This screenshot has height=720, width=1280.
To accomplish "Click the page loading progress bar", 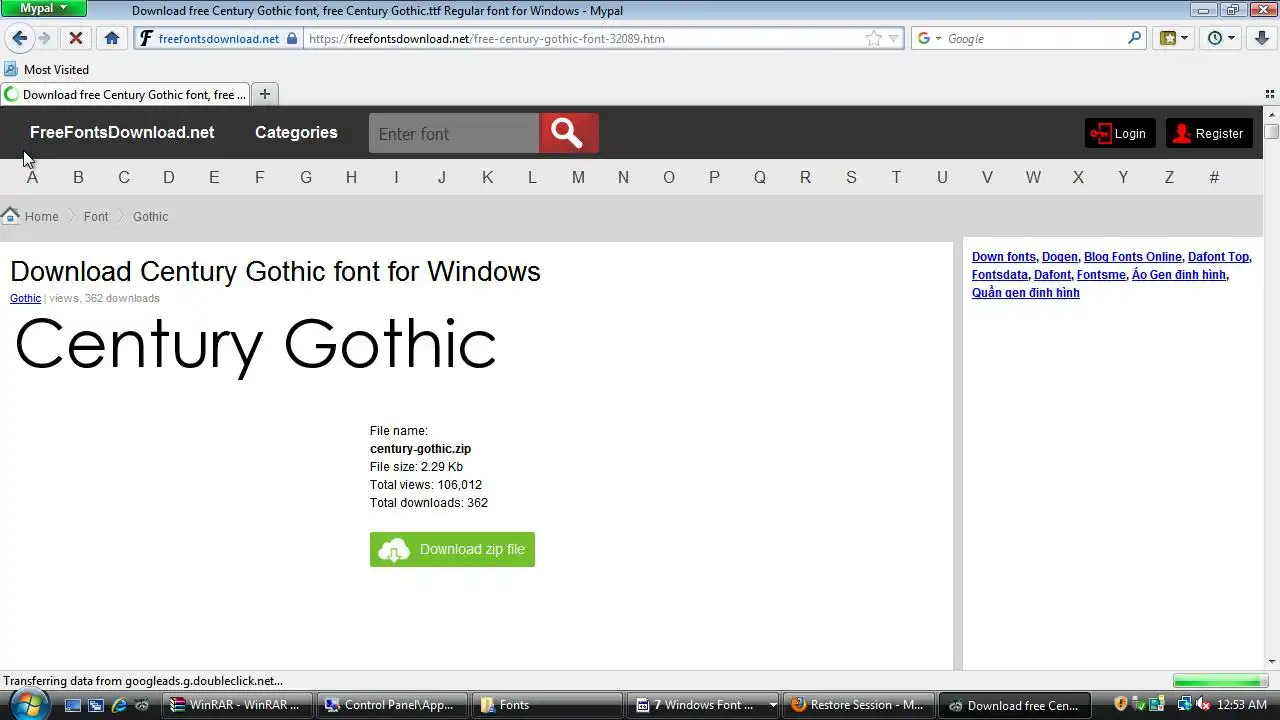I will pos(1219,681).
